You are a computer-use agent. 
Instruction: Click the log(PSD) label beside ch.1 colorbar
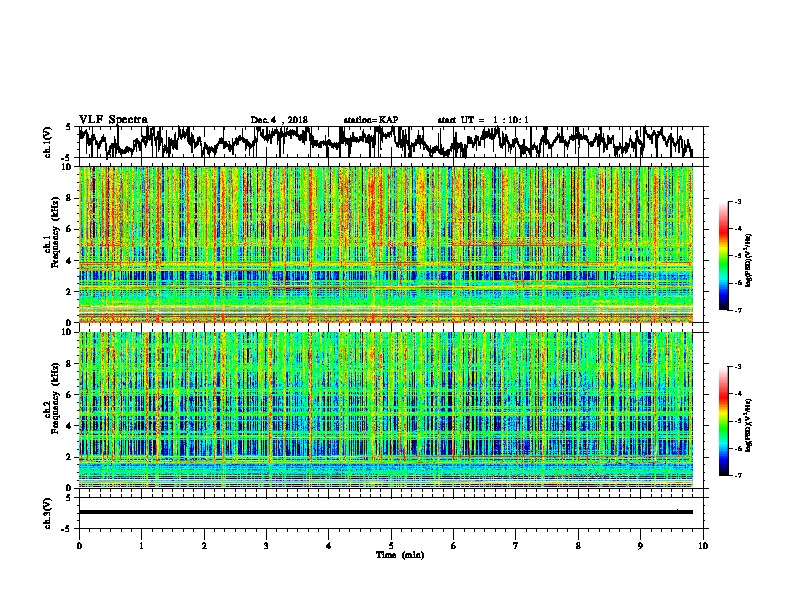(749, 261)
